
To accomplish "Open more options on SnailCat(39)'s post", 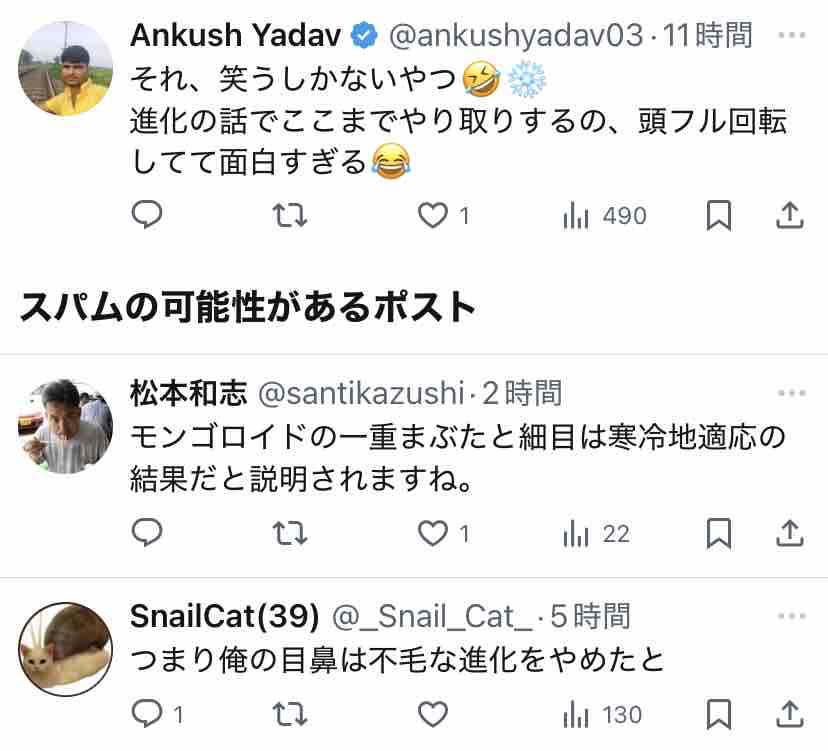I will tap(792, 616).
